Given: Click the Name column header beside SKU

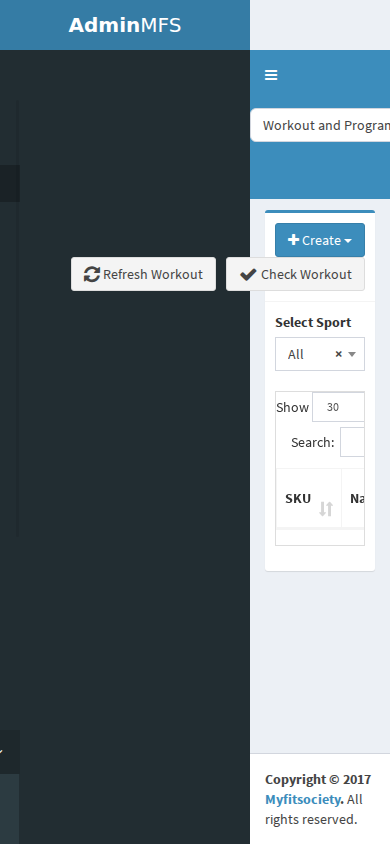Looking at the screenshot, I should 357,498.
